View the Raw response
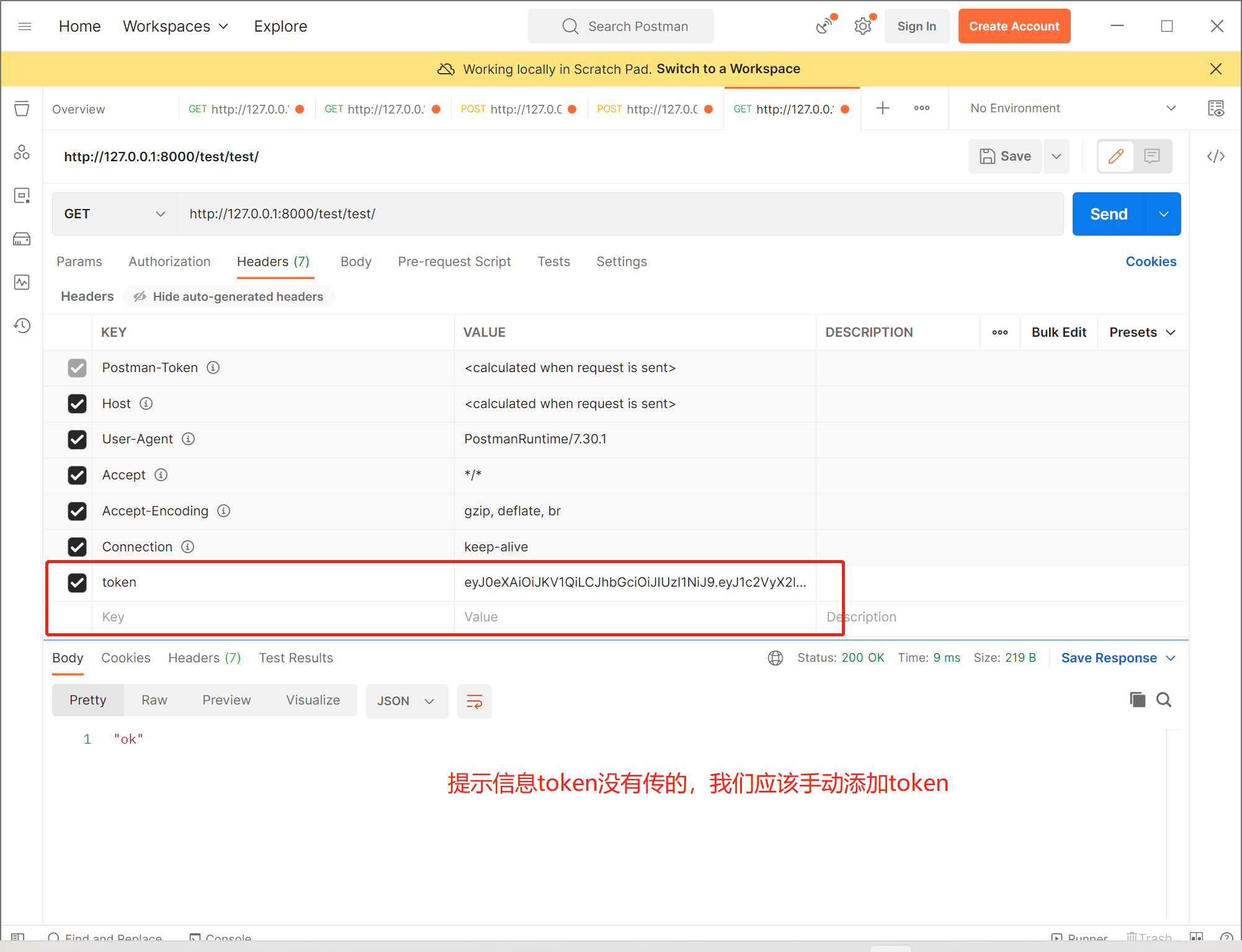The height and width of the screenshot is (952, 1242). [x=154, y=700]
